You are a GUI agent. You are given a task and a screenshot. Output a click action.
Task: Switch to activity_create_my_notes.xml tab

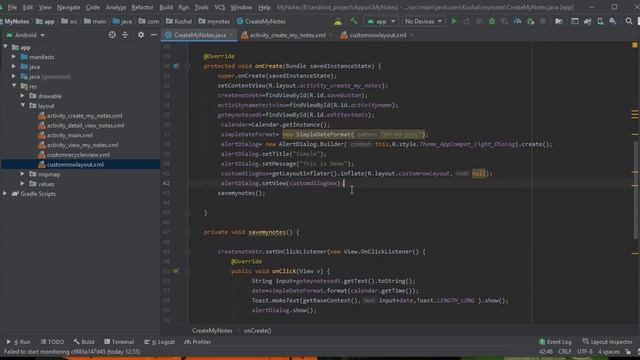coord(287,35)
